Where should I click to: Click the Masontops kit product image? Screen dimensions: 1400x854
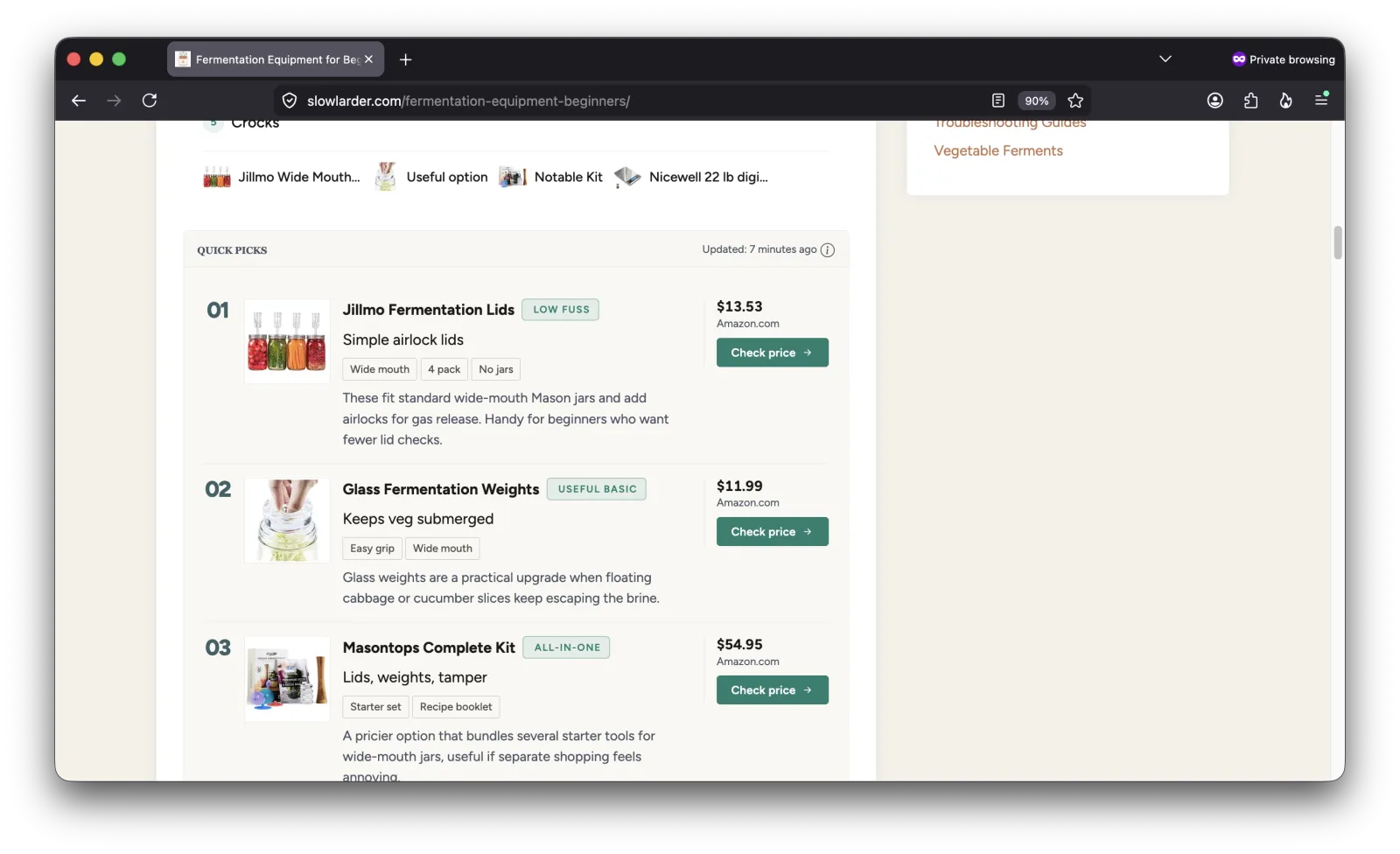(287, 679)
